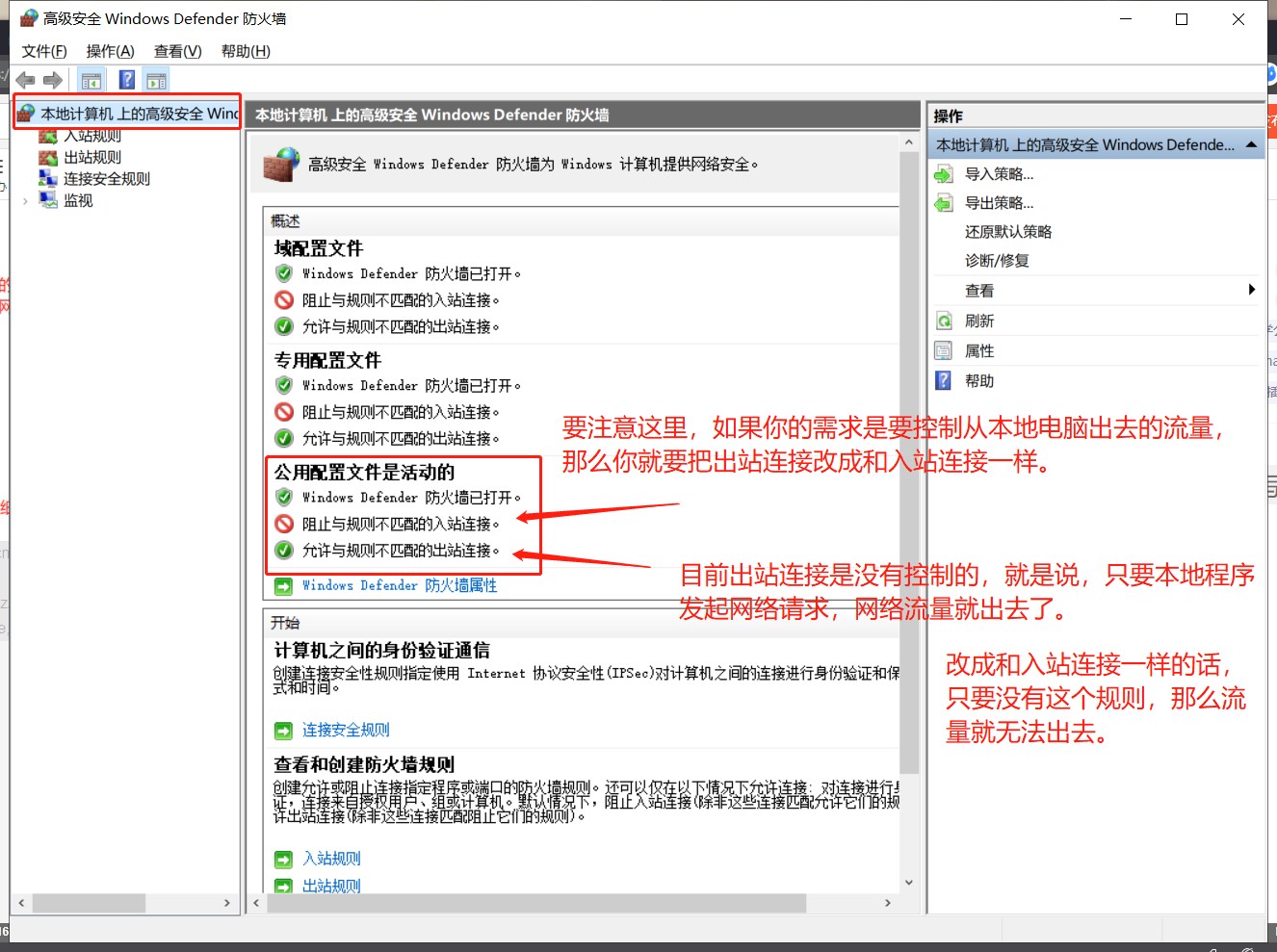Click the 域配置文件 heading

(x=319, y=248)
